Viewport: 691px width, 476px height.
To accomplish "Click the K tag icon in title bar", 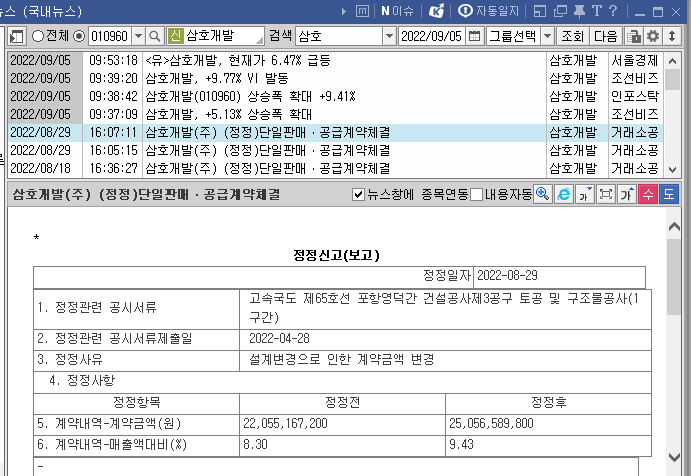I will (436, 11).
